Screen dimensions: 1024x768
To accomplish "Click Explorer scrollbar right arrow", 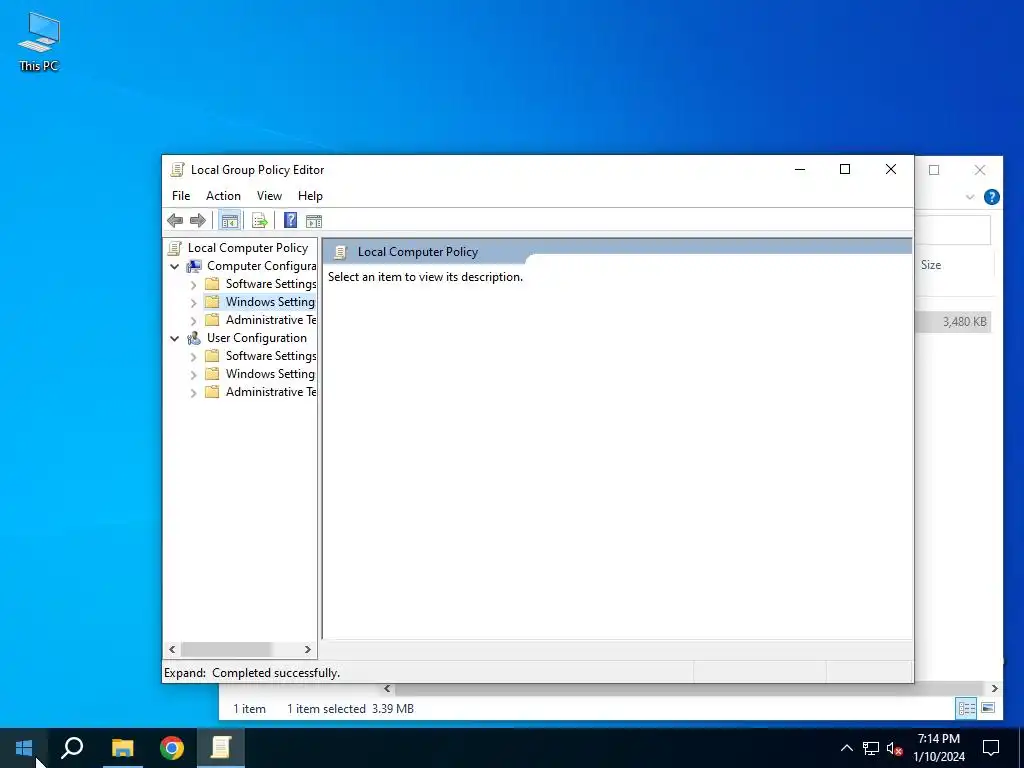I will point(995,688).
